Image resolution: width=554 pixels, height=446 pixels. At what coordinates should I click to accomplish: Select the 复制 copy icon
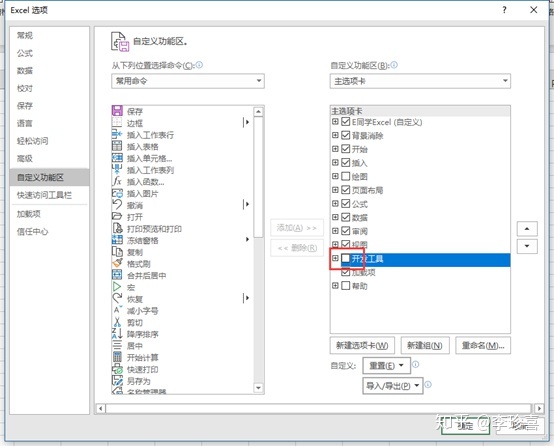pyautogui.click(x=117, y=252)
